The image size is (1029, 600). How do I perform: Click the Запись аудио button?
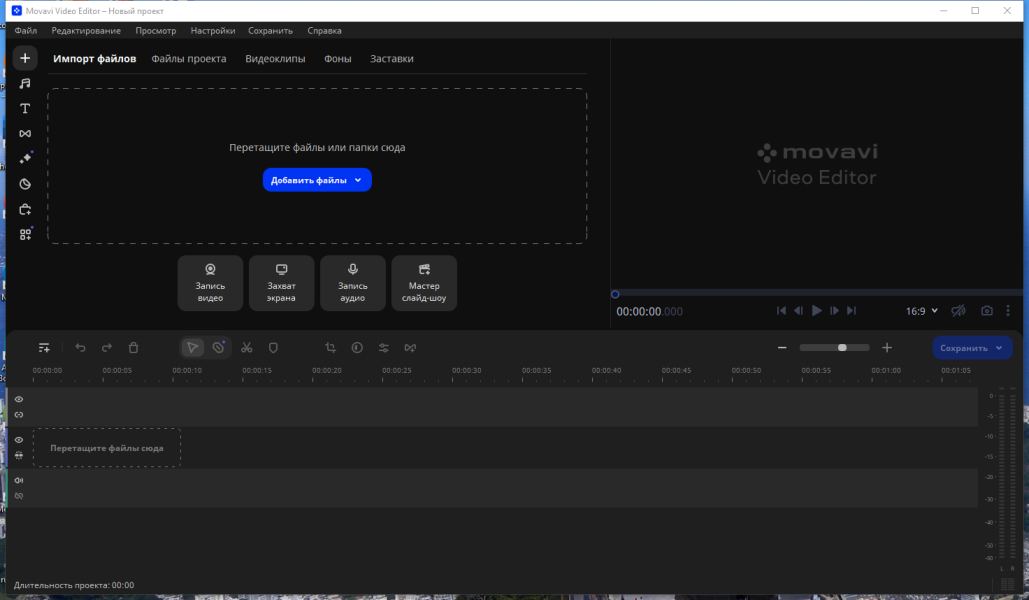click(352, 283)
